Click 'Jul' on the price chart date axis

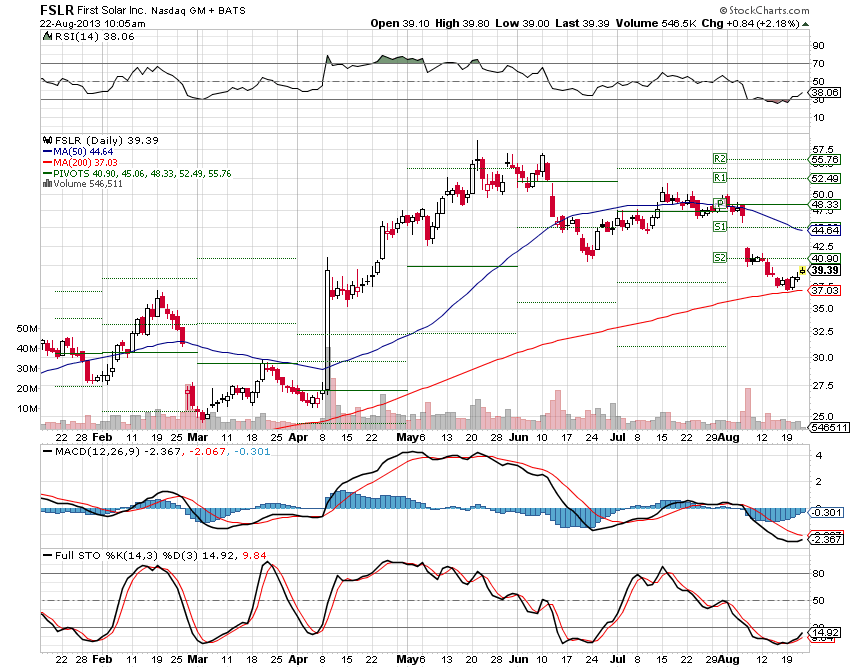617,438
